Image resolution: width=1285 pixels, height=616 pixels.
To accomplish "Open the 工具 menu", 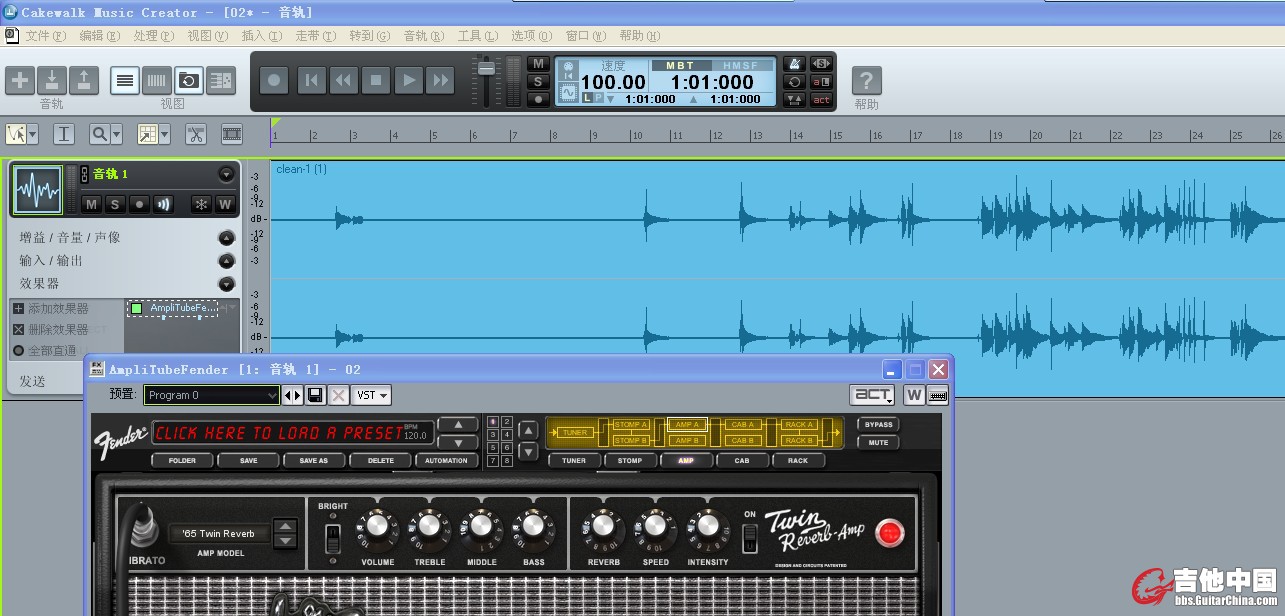I will [x=477, y=36].
